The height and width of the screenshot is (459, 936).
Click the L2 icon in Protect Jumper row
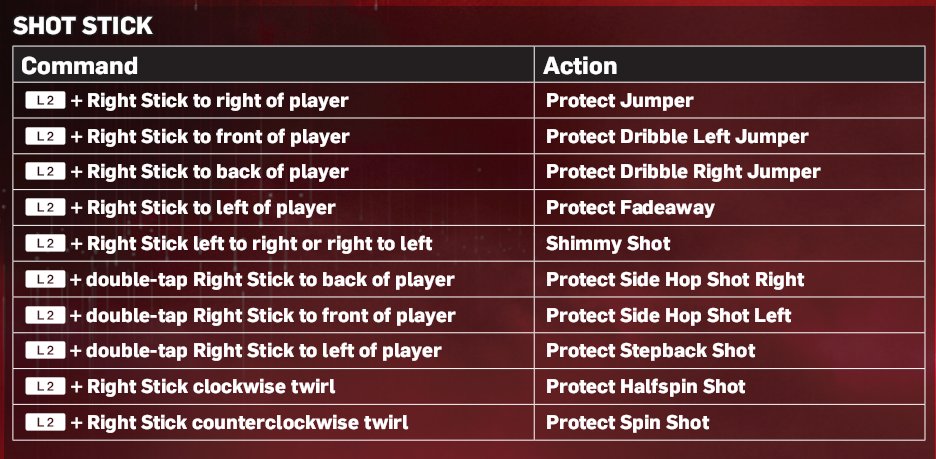click(x=45, y=100)
